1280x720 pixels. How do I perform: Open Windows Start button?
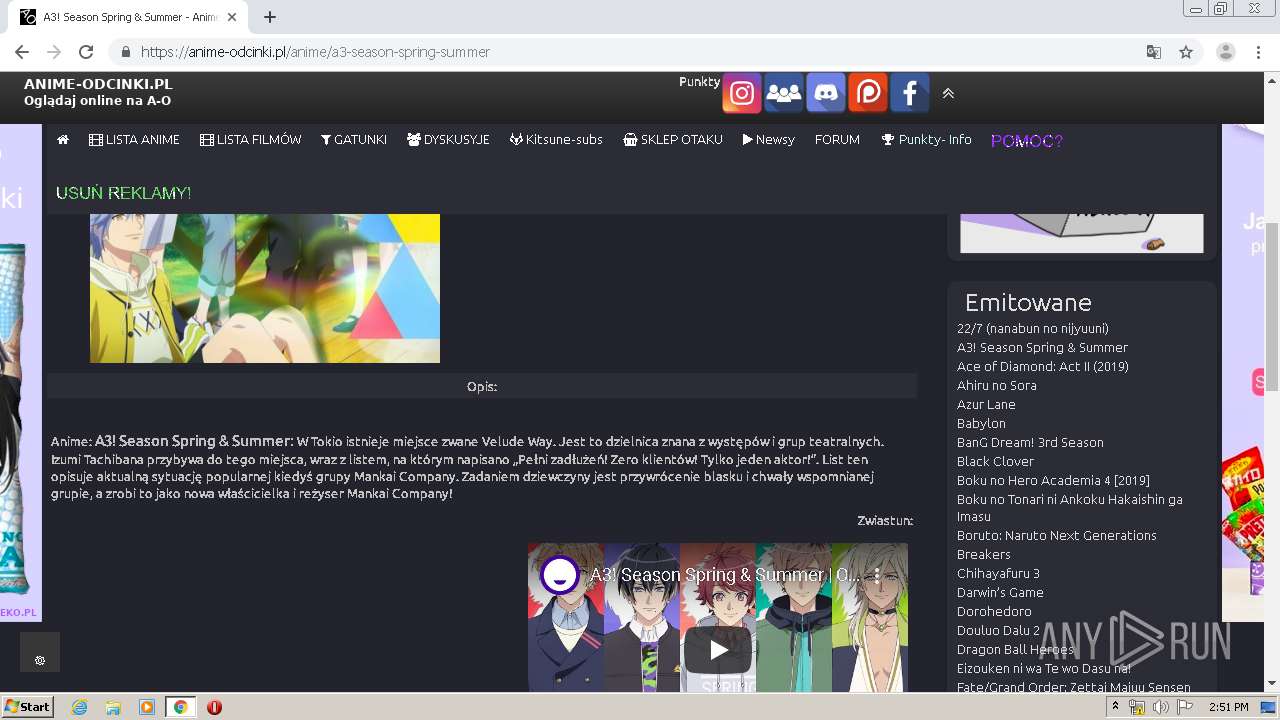click(28, 707)
